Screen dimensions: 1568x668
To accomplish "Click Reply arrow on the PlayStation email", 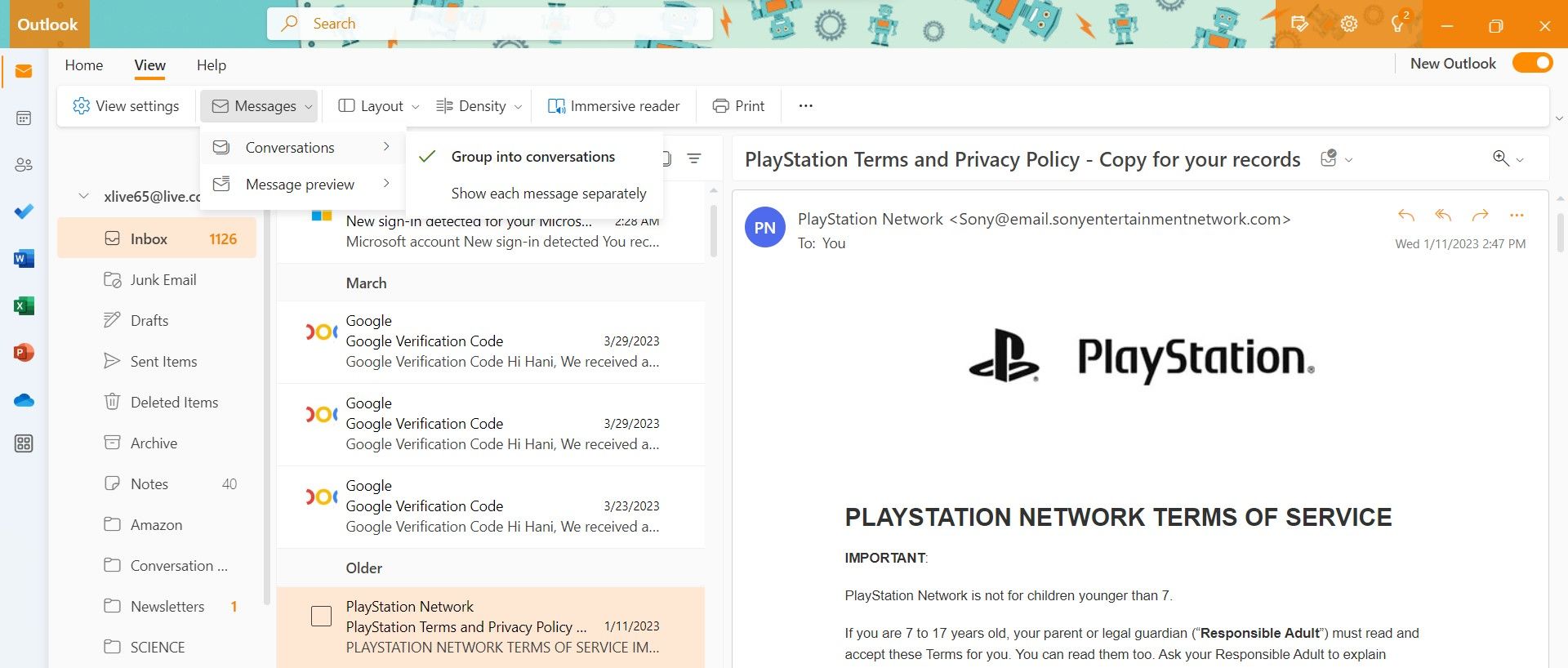I will tap(1405, 216).
